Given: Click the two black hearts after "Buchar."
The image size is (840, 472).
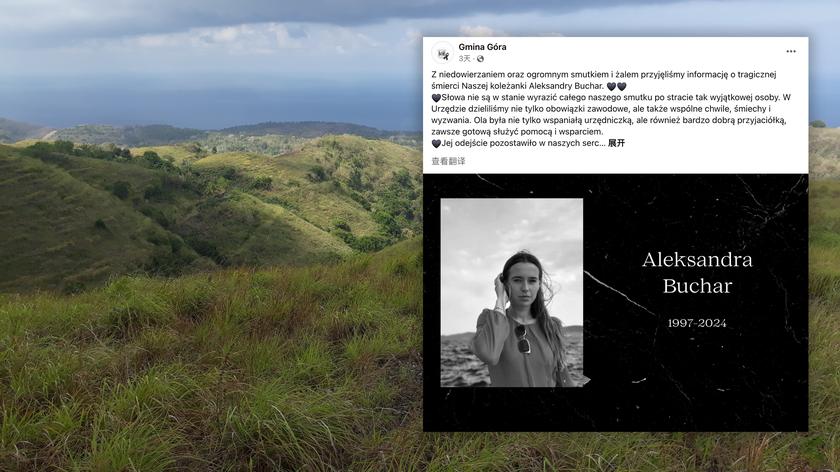Looking at the screenshot, I should [x=617, y=86].
